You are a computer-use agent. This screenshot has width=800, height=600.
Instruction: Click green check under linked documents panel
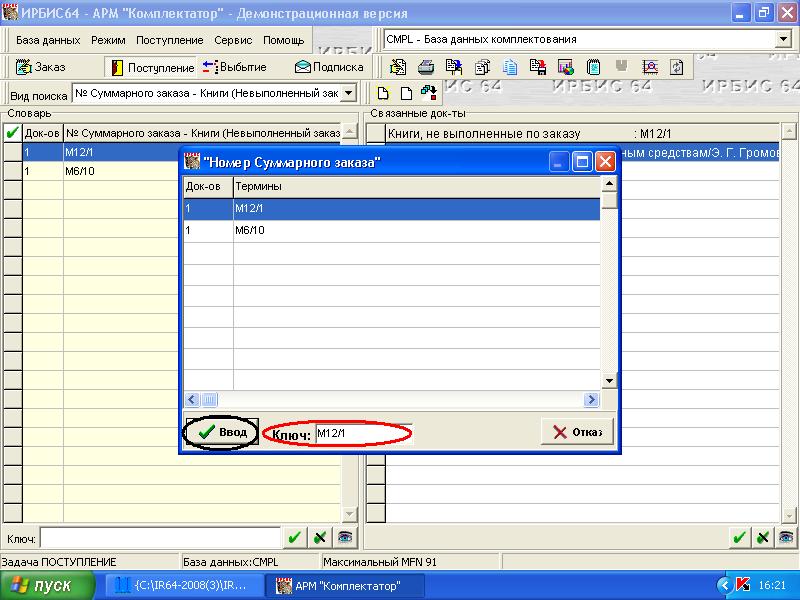[739, 537]
